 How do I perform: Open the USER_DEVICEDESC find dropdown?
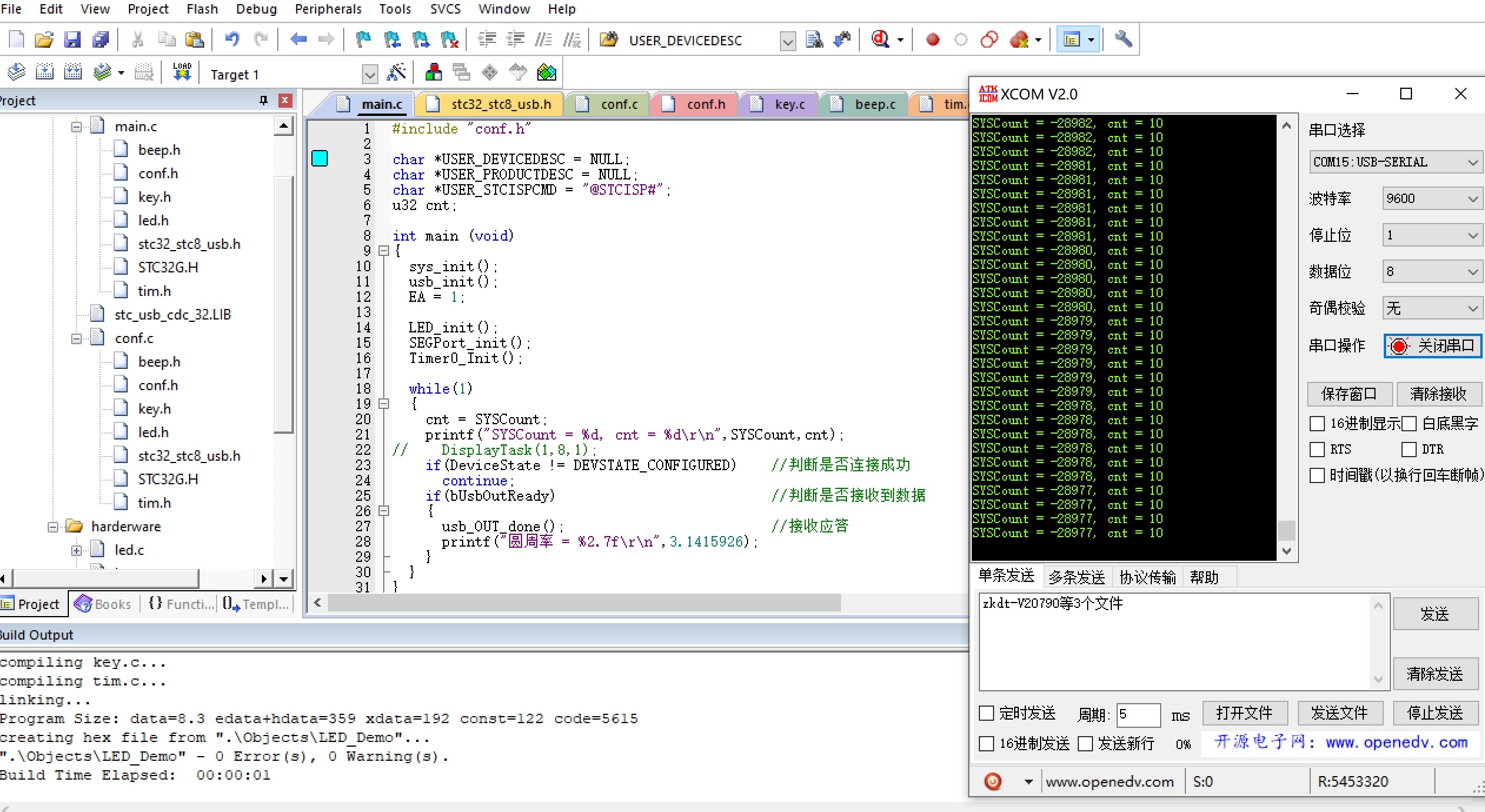[788, 41]
